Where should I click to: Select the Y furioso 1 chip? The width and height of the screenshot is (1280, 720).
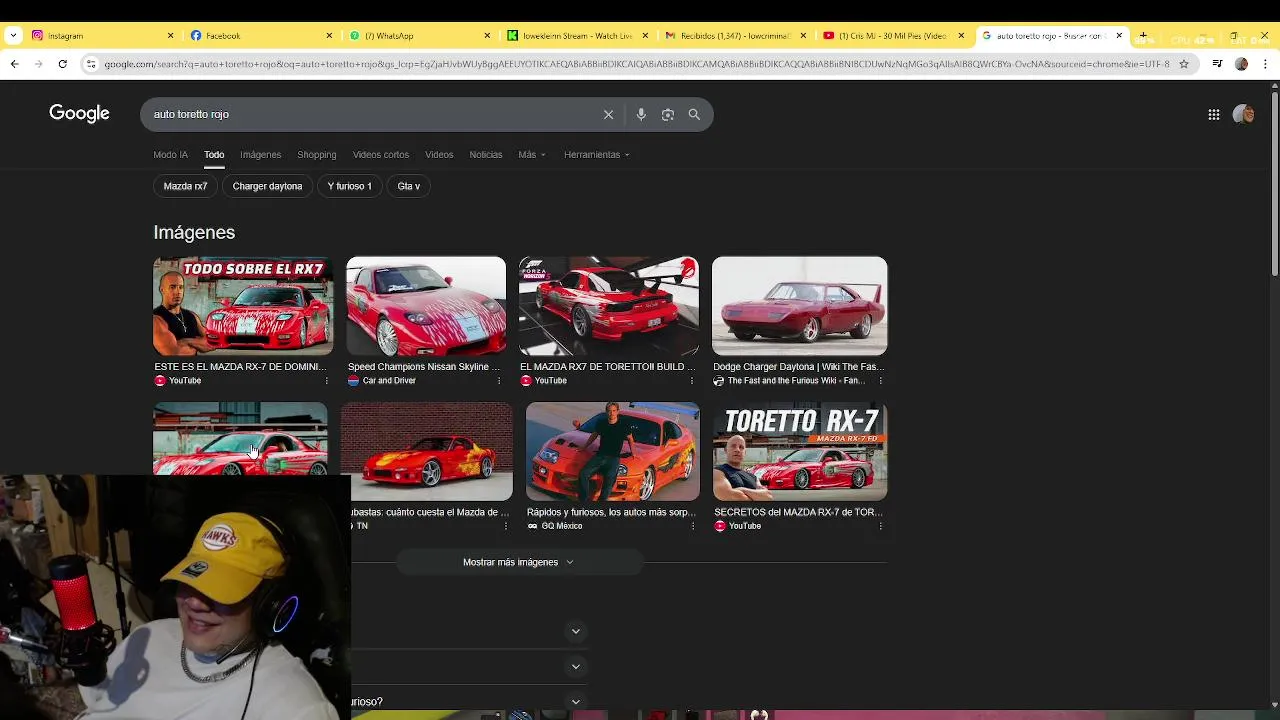tap(349, 186)
